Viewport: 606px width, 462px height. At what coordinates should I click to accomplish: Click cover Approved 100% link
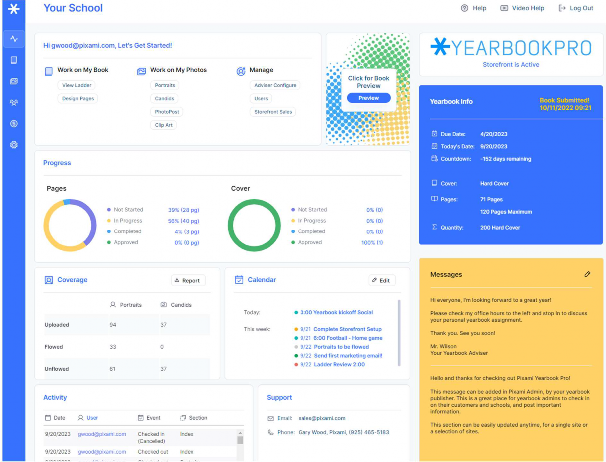[x=372, y=242]
